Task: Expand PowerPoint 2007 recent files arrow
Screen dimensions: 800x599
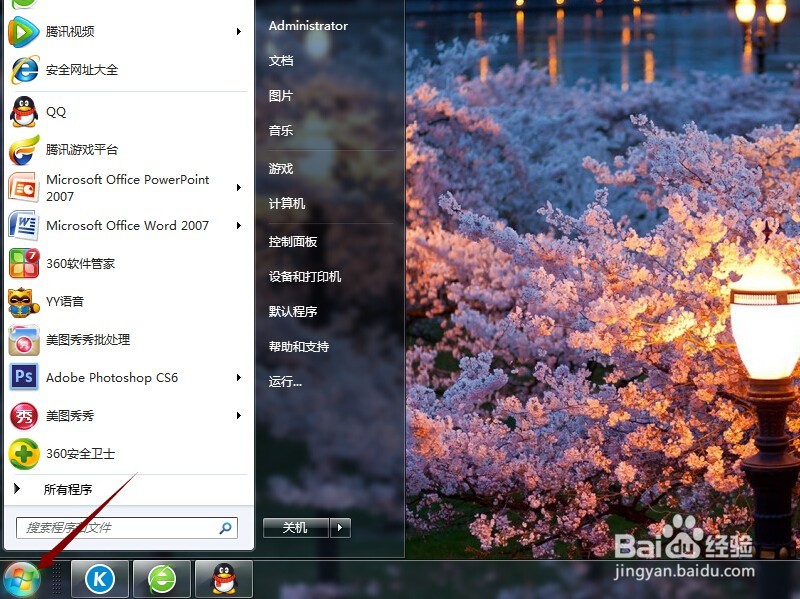Action: point(239,188)
